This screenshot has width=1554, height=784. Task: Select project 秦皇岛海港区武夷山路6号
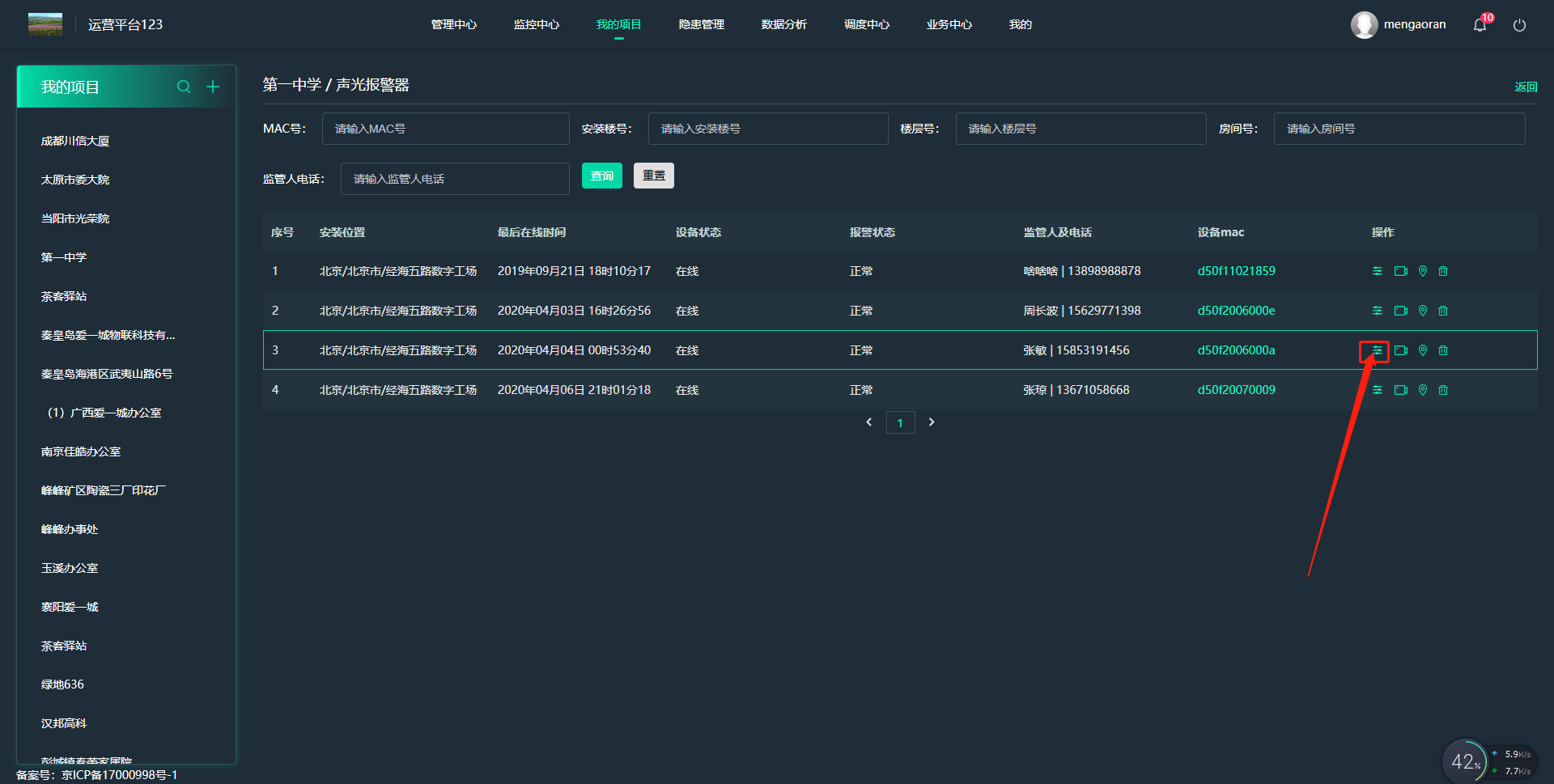(107, 374)
